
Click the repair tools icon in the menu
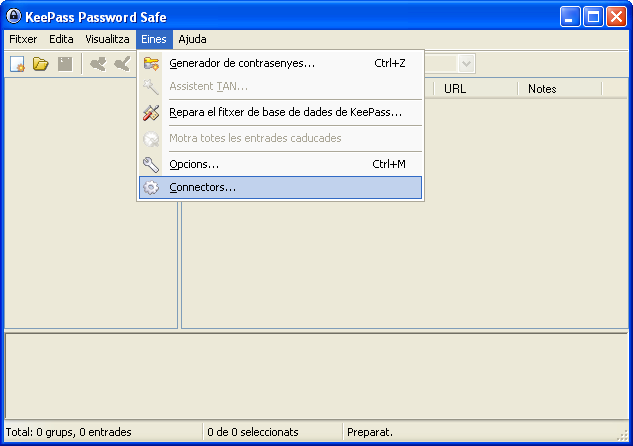click(x=151, y=113)
